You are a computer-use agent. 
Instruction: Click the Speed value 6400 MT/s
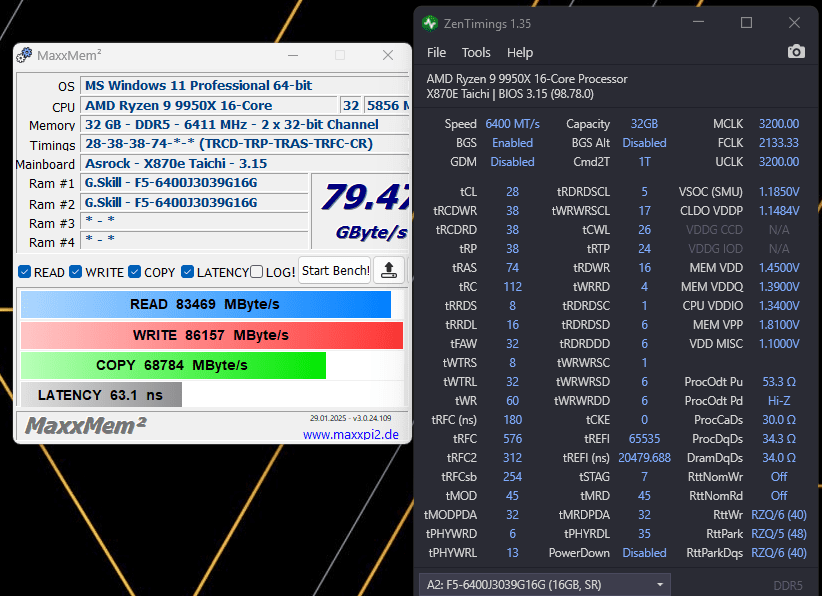click(512, 124)
